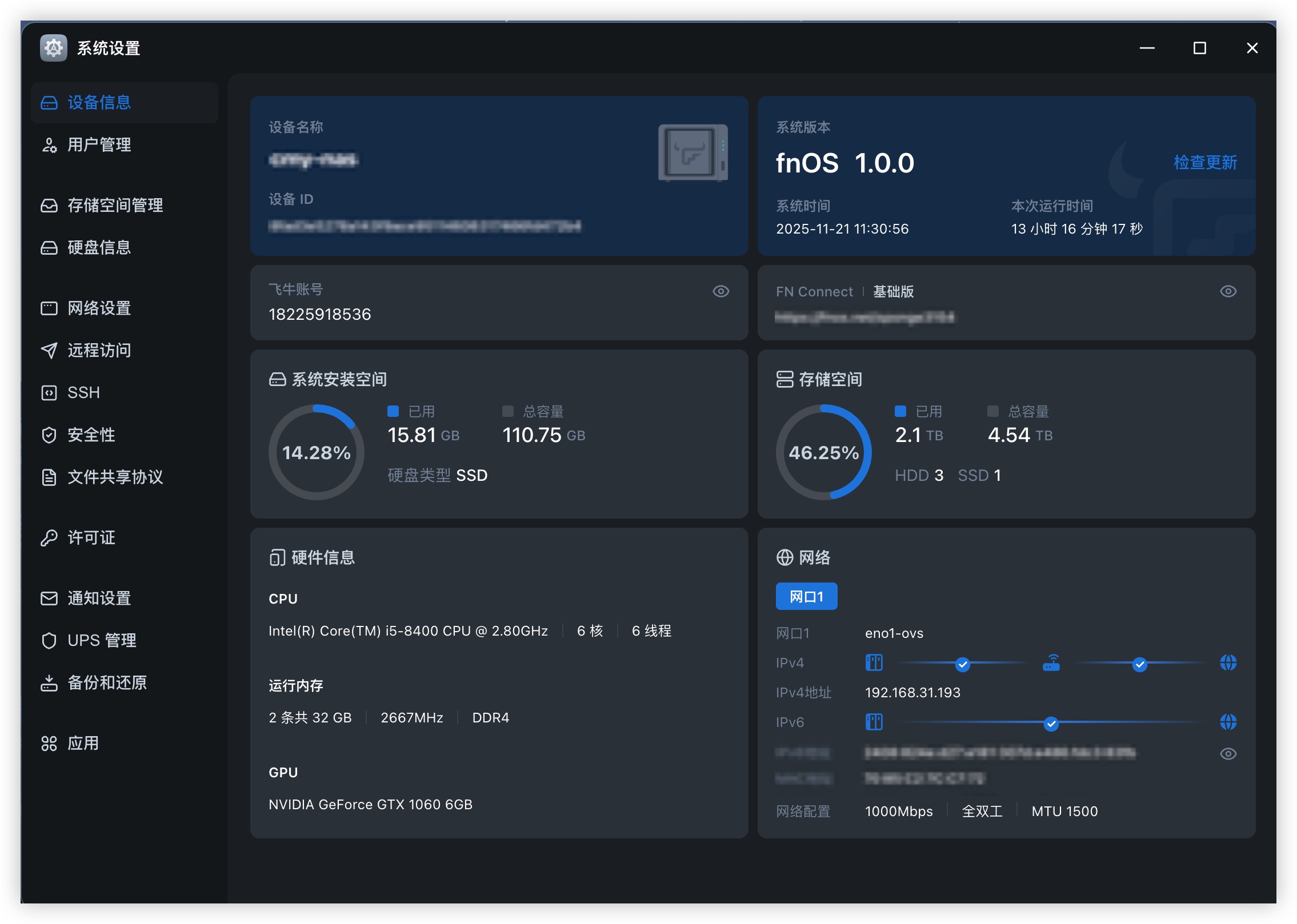
Task: Open 用户管理 in the sidebar
Action: [x=99, y=145]
